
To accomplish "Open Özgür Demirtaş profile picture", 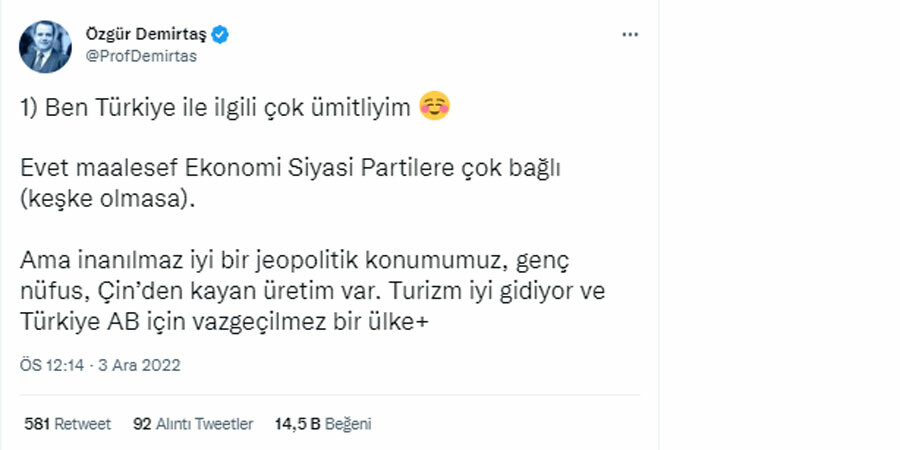I will click(x=45, y=46).
